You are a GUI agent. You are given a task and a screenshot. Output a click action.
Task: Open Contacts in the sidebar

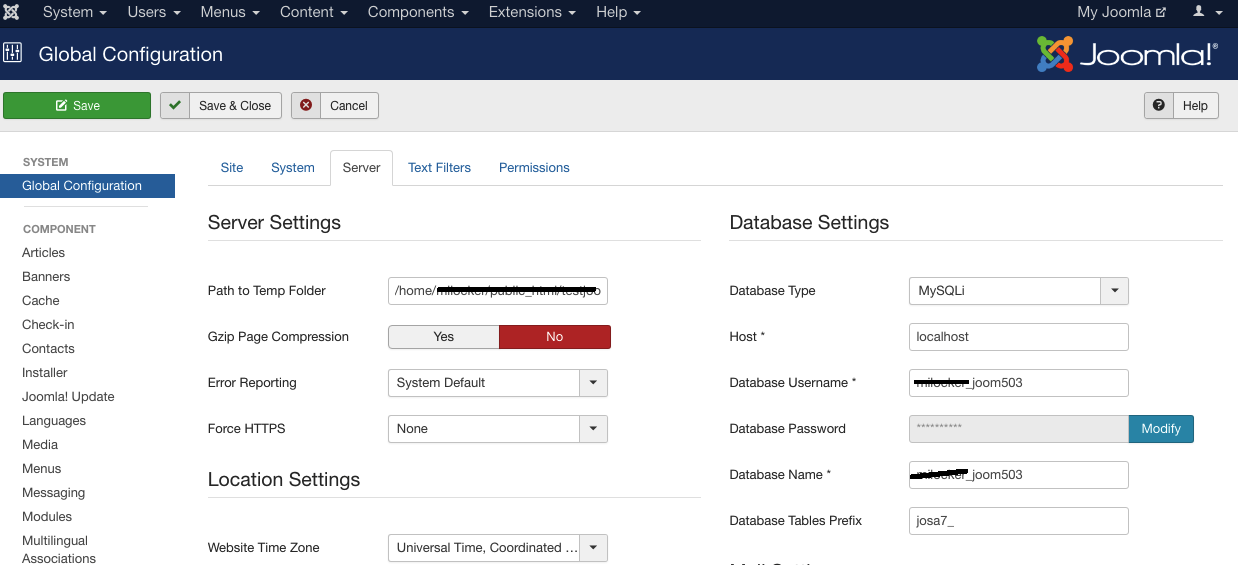48,349
